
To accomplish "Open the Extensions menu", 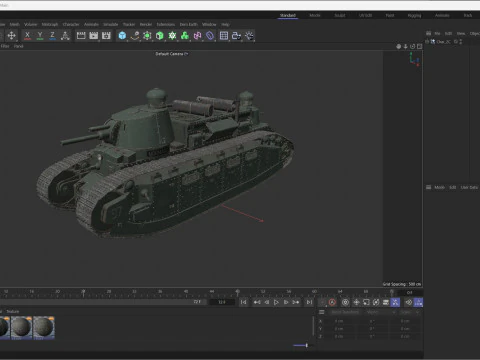I will 166,24.
